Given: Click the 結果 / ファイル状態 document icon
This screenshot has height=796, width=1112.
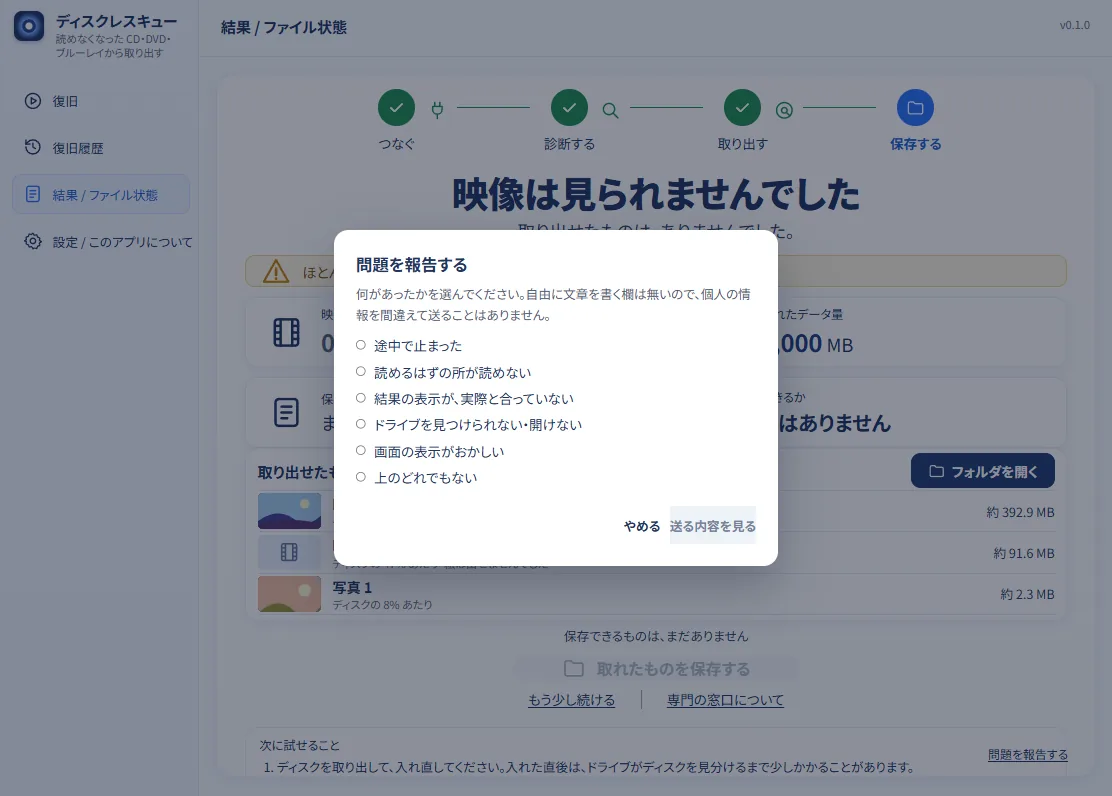Looking at the screenshot, I should point(33,194).
